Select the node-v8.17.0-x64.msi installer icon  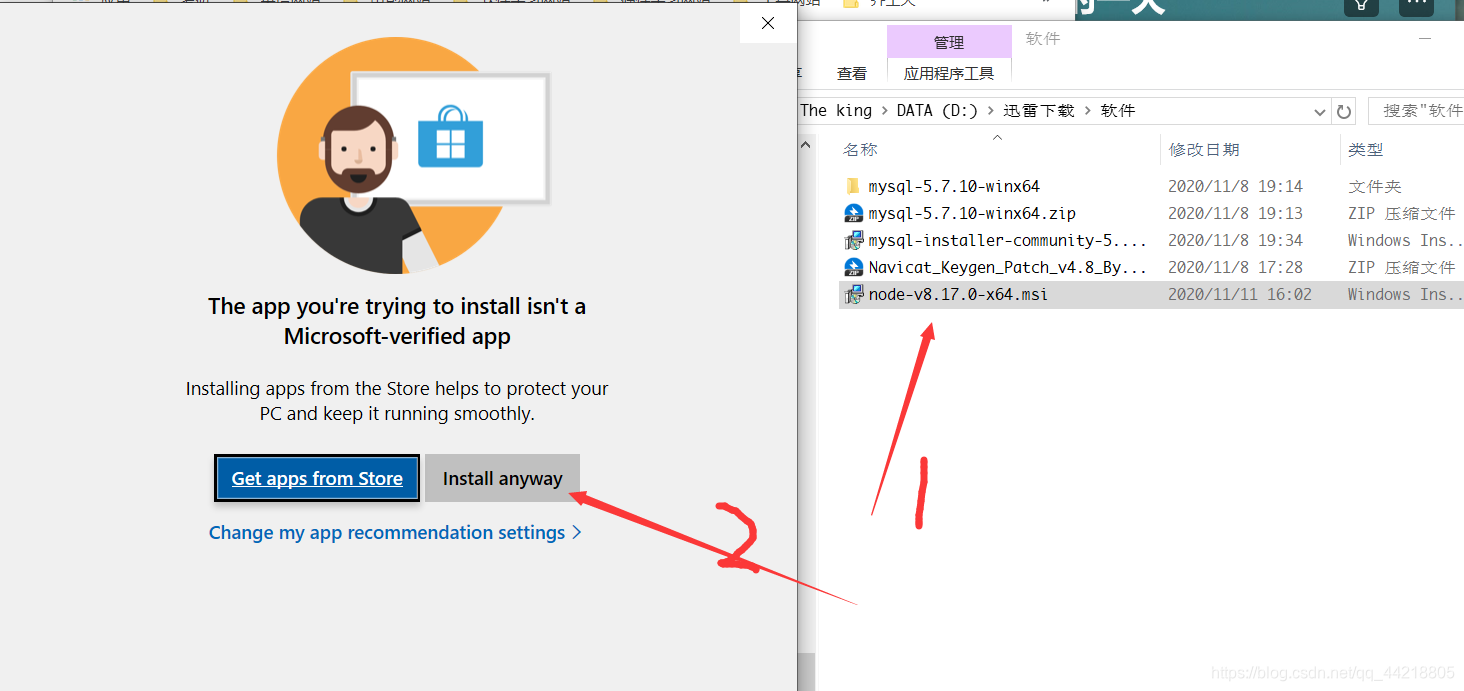pyautogui.click(x=854, y=295)
